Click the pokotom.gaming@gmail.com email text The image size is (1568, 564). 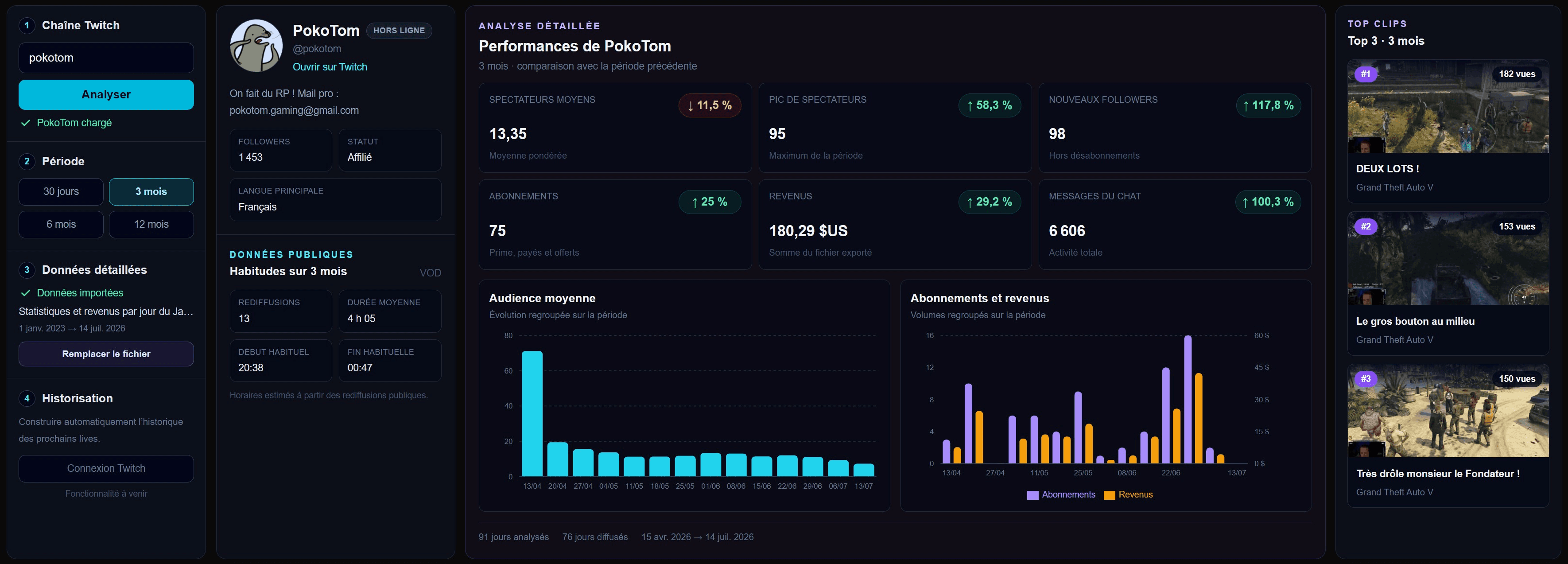click(294, 111)
